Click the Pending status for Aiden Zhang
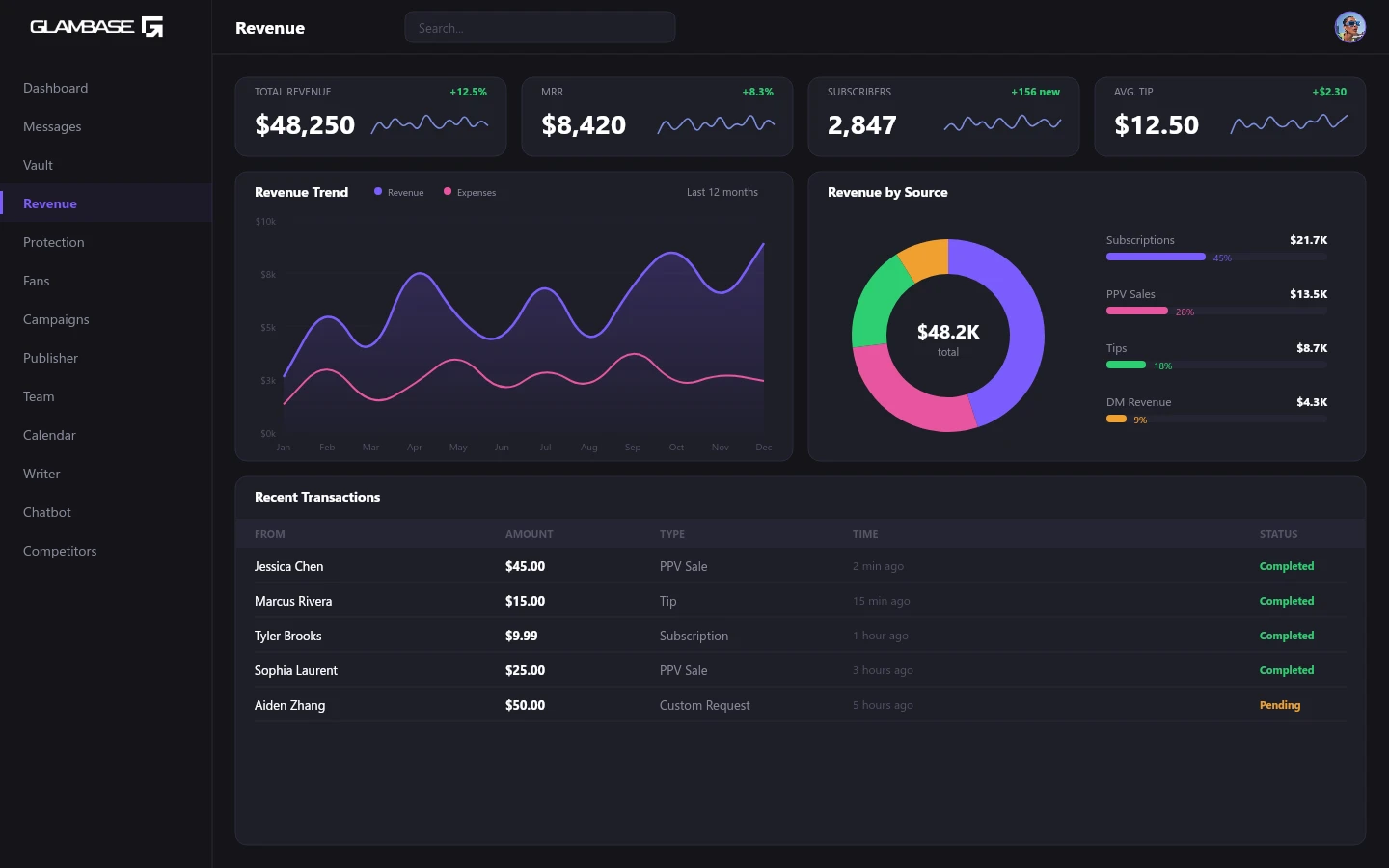This screenshot has width=1389, height=868. (1279, 705)
